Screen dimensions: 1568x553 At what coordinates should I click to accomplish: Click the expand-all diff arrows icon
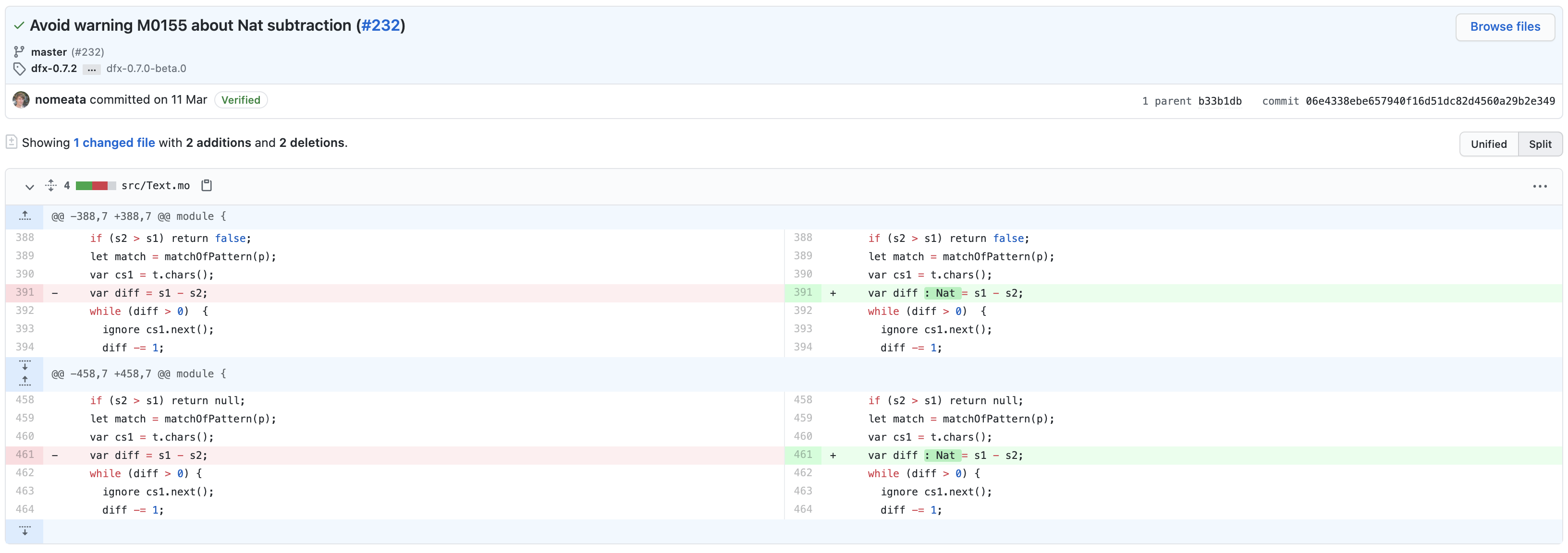pyautogui.click(x=51, y=186)
